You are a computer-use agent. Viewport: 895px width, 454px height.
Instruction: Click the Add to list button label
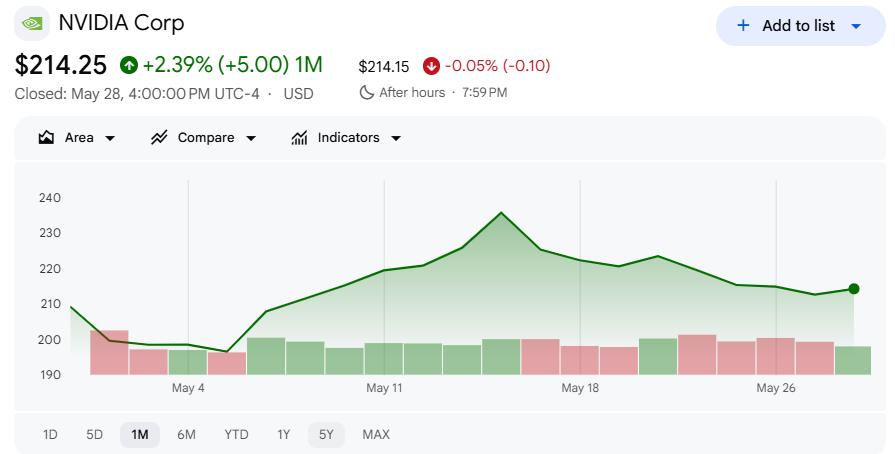coord(799,26)
